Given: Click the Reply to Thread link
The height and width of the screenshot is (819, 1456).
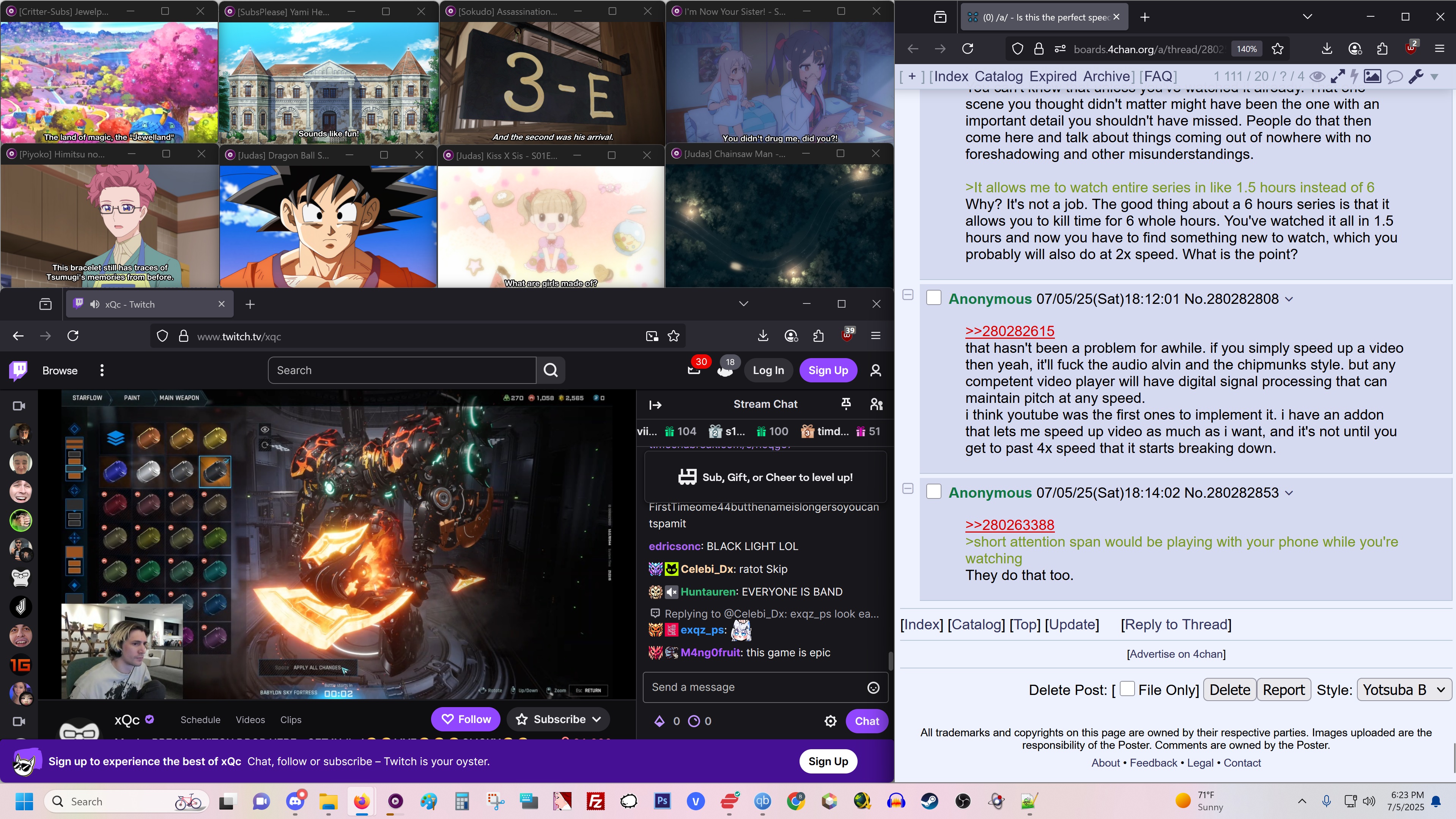Looking at the screenshot, I should tap(1176, 624).
